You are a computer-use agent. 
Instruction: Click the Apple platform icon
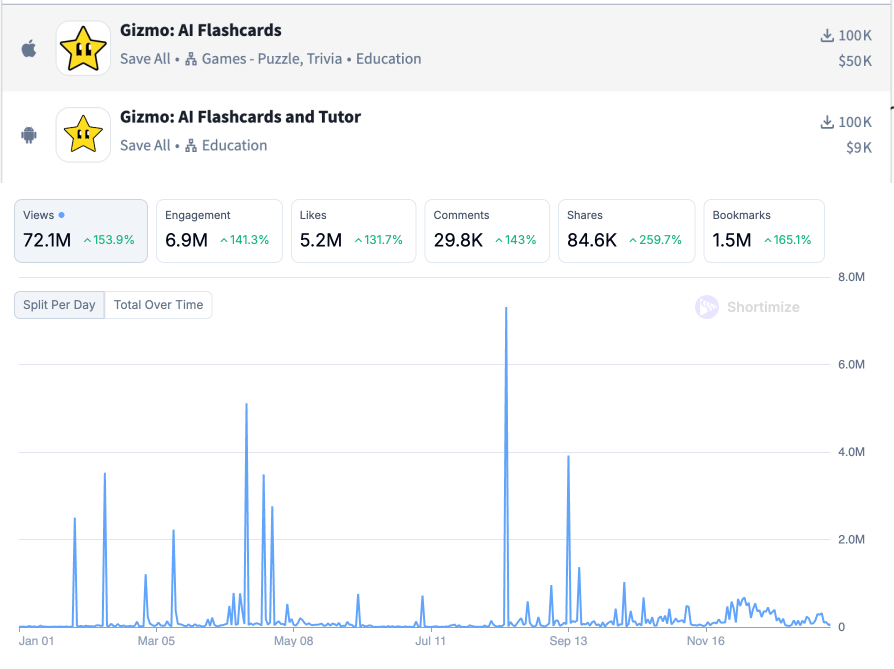click(x=29, y=48)
